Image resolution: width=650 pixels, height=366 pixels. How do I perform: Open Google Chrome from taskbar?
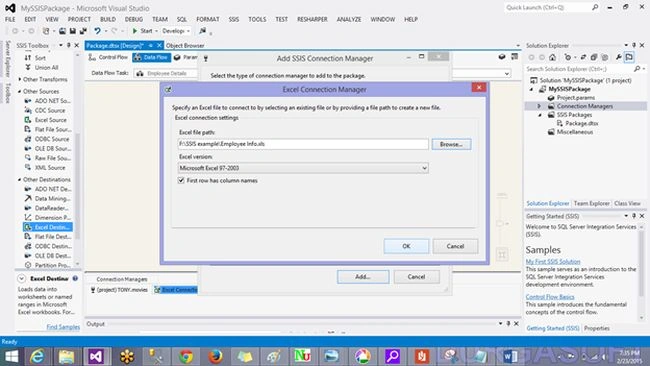tap(186, 356)
